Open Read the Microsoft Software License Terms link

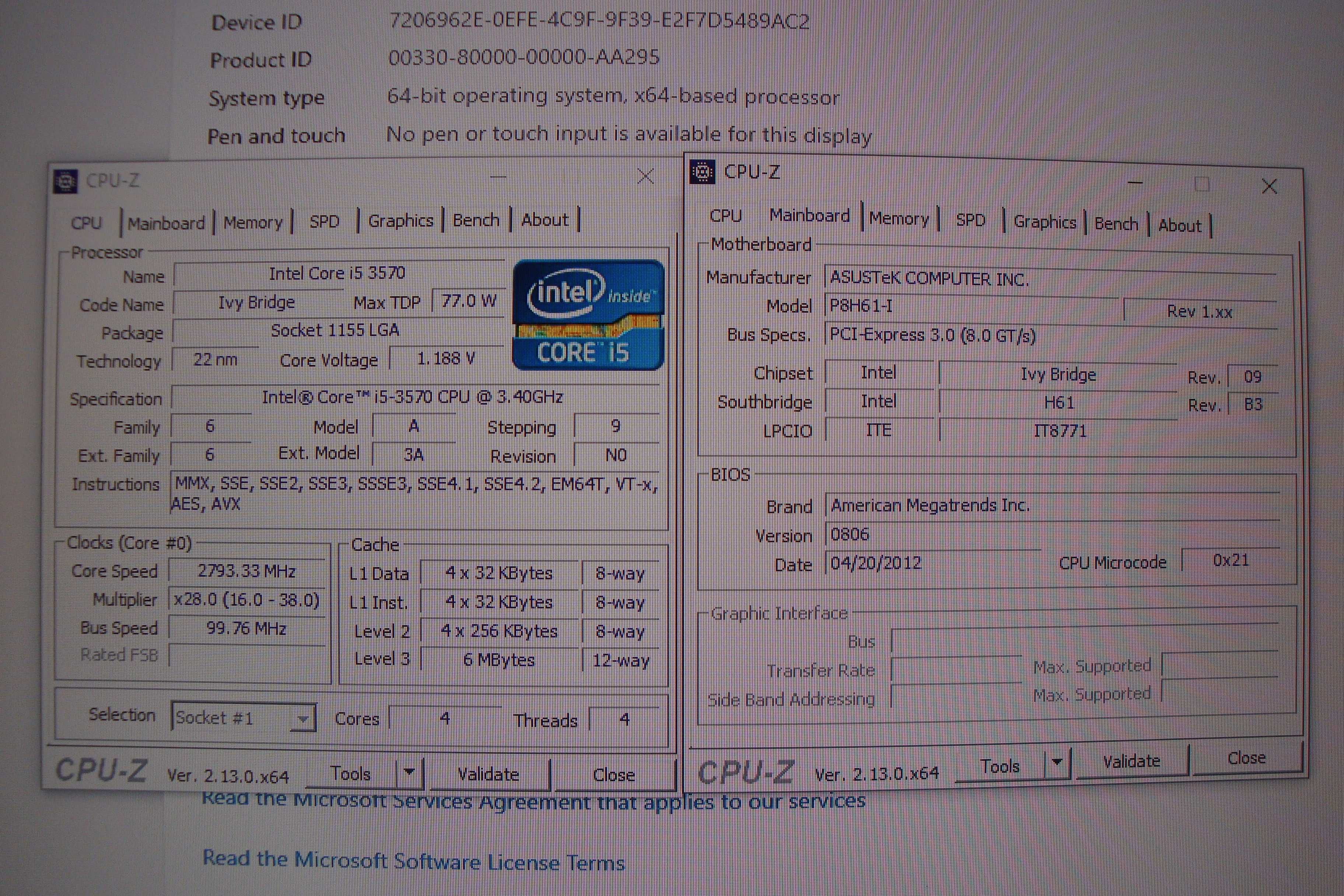pos(414,860)
